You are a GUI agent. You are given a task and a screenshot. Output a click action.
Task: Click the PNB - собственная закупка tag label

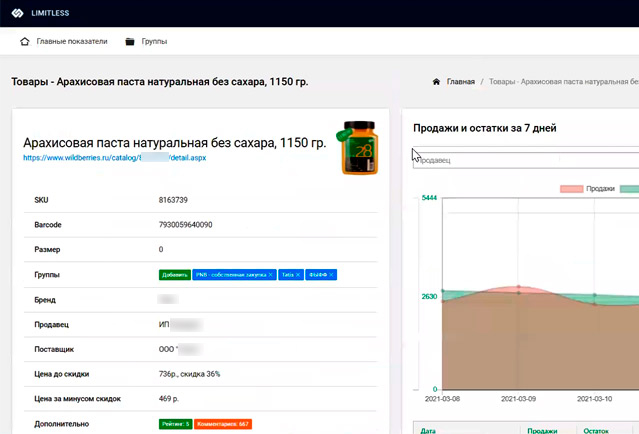point(230,275)
